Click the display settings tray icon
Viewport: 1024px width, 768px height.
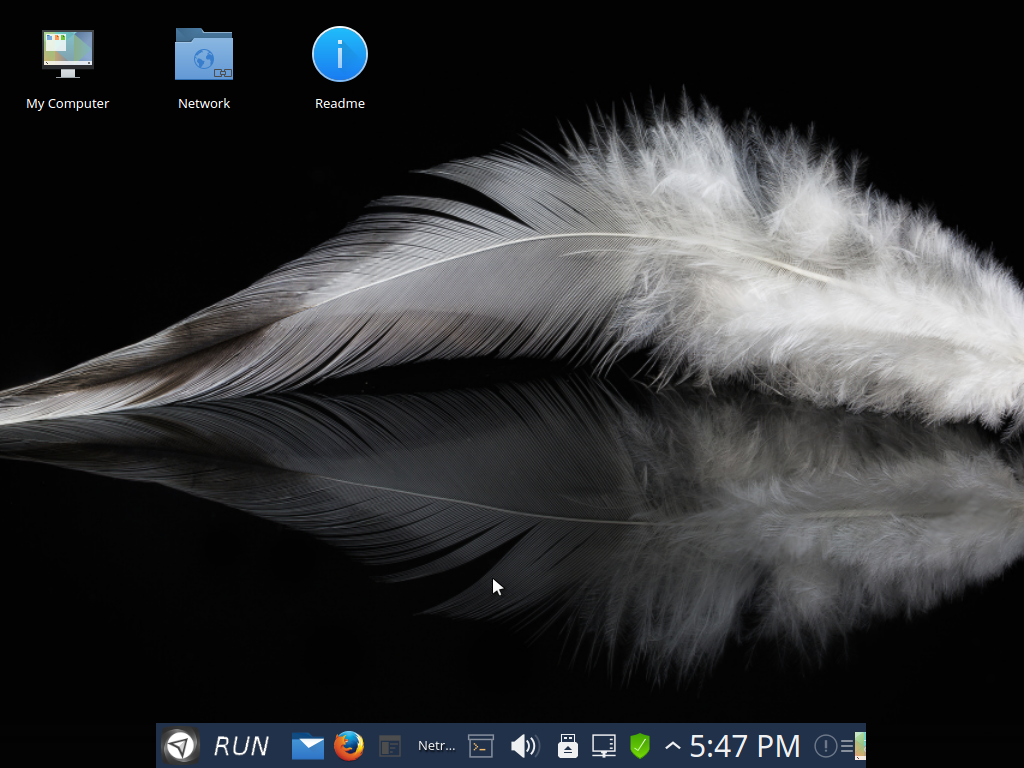(603, 746)
